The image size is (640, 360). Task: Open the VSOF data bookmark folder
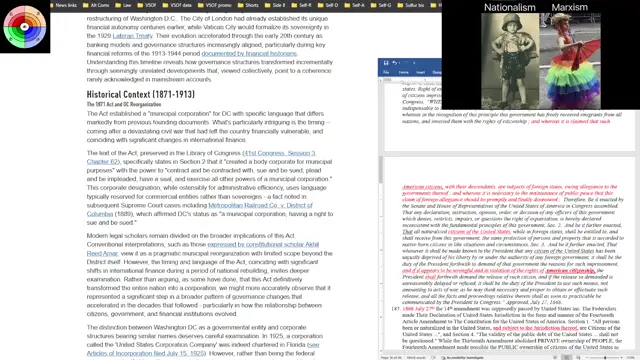(177, 5)
